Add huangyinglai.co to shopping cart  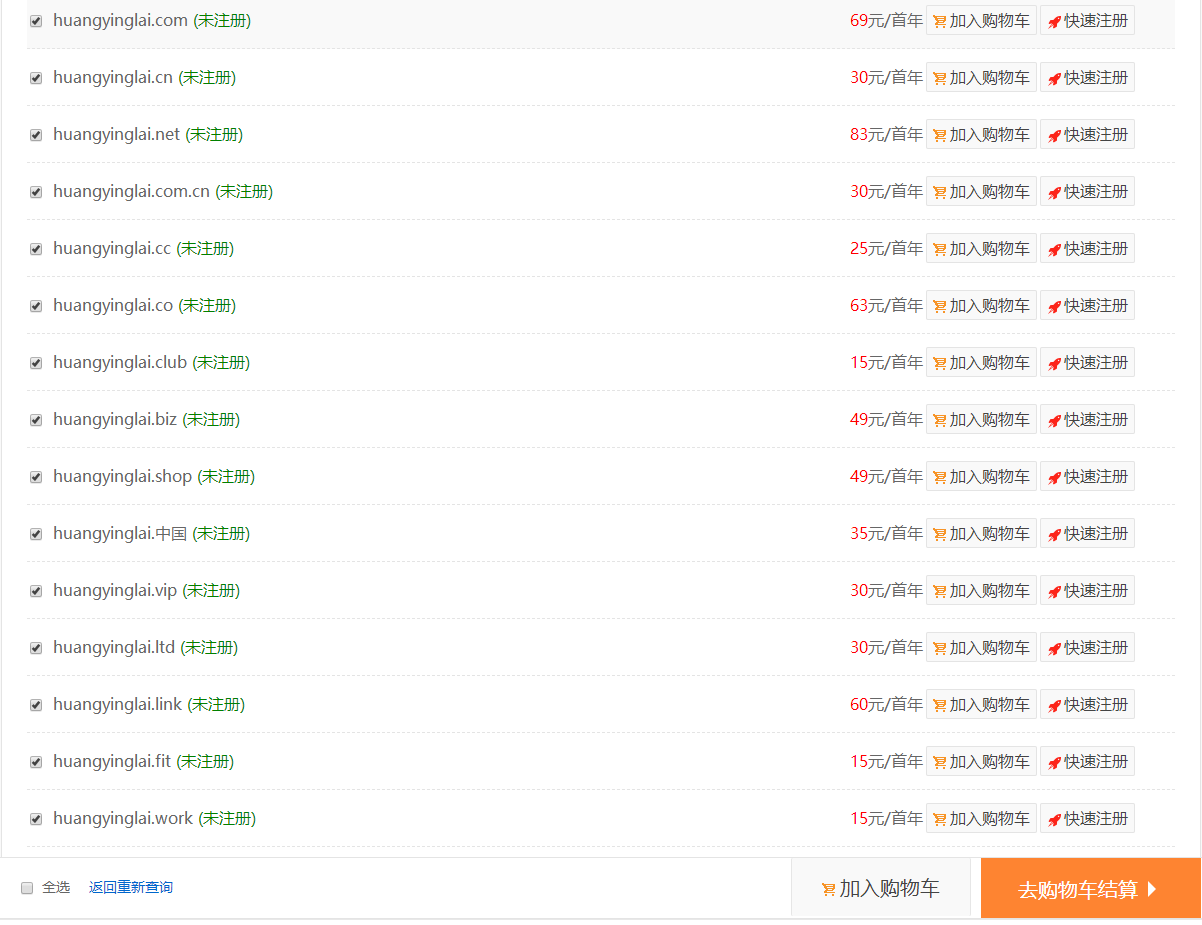pos(981,306)
